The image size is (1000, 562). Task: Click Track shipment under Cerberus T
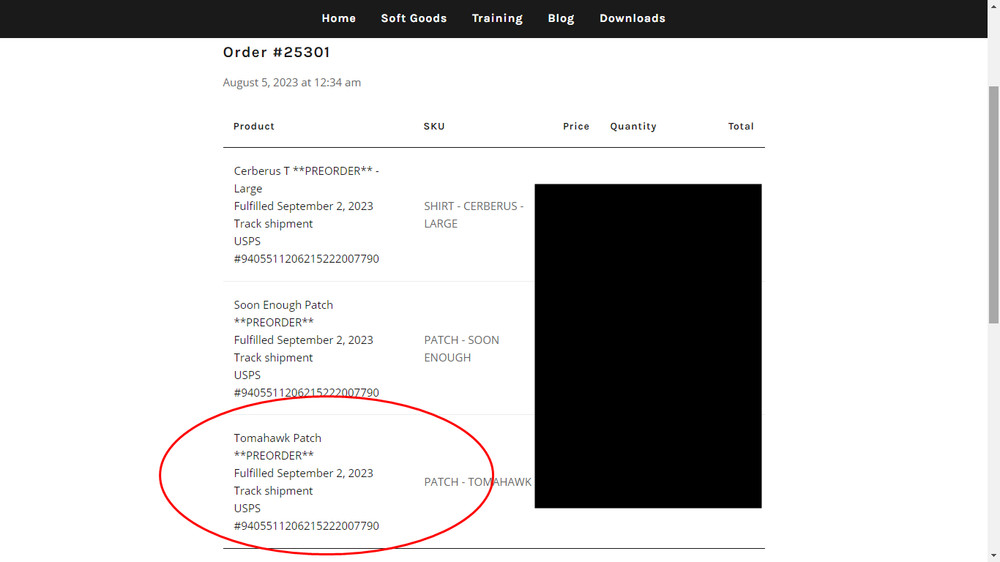coord(273,224)
